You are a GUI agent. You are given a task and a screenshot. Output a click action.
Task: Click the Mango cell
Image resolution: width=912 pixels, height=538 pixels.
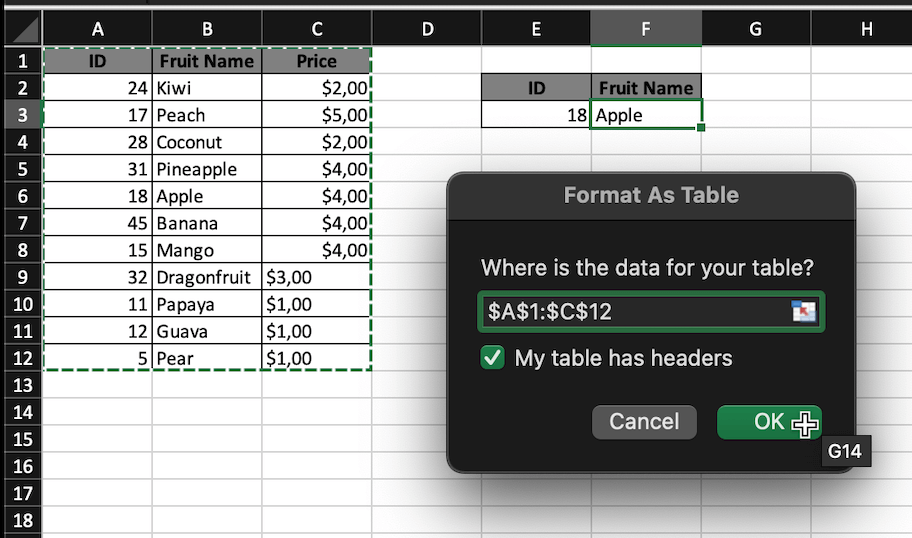click(x=207, y=250)
